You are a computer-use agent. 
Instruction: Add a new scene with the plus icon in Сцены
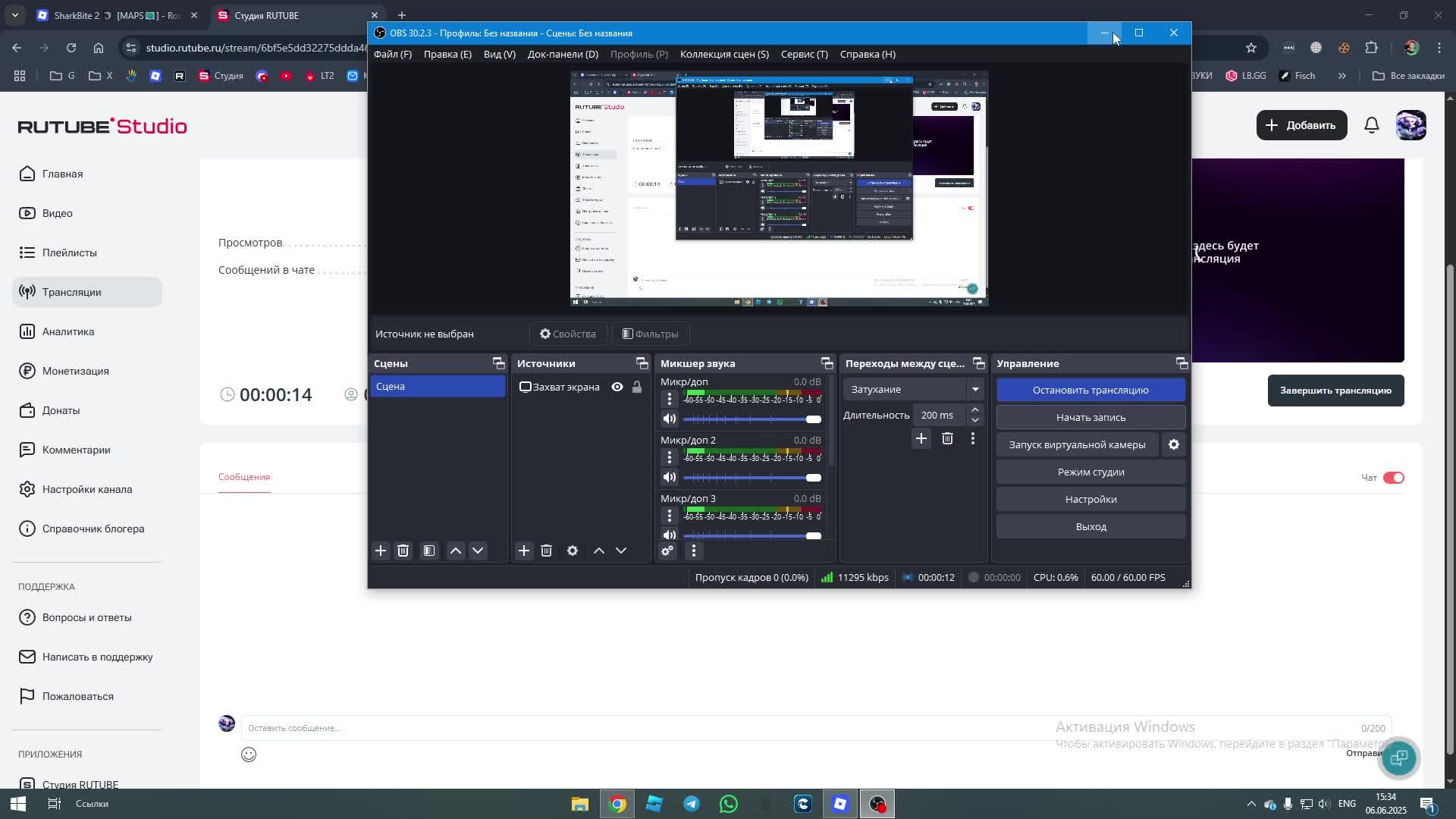click(381, 551)
